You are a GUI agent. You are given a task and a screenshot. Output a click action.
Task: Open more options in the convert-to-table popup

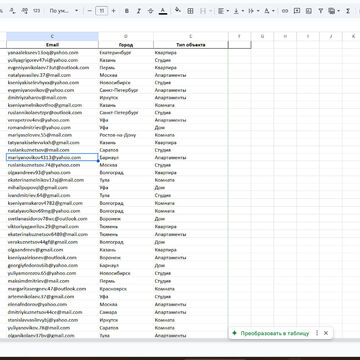317,333
